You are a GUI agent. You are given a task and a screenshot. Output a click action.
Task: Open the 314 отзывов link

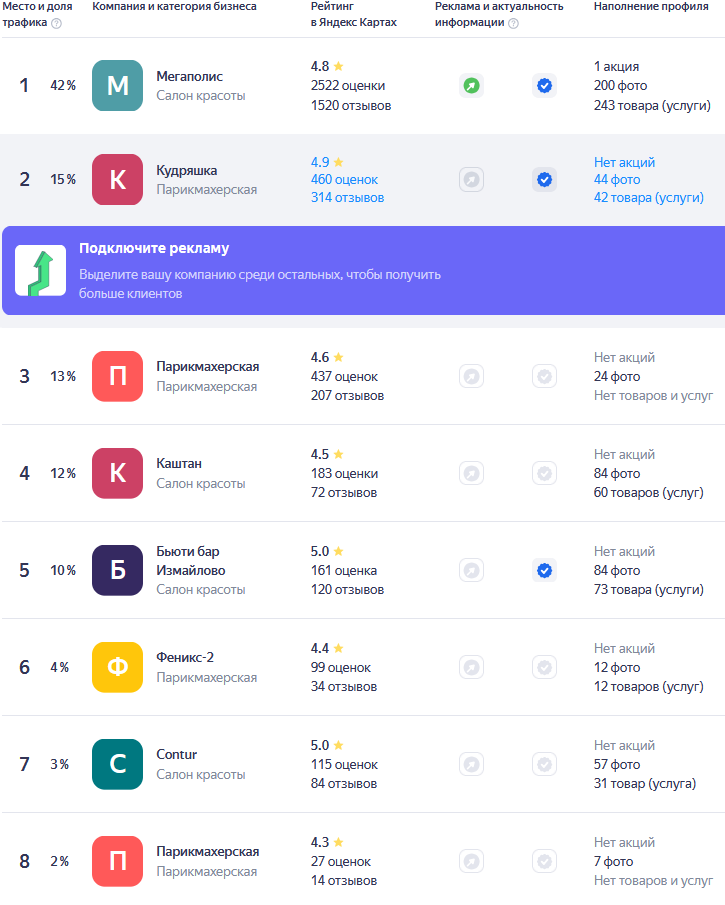click(x=347, y=197)
